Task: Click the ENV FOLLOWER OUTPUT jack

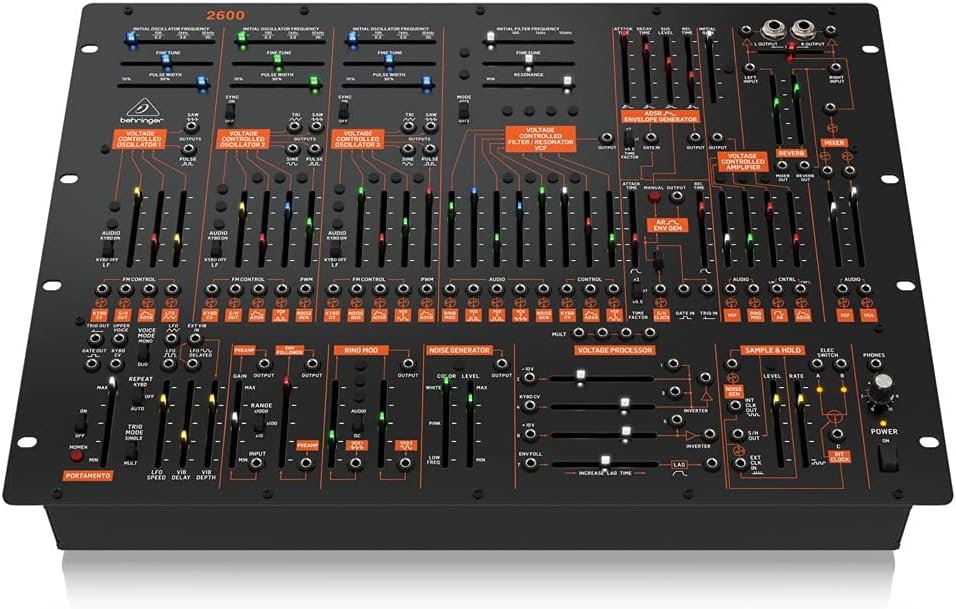Action: point(312,364)
